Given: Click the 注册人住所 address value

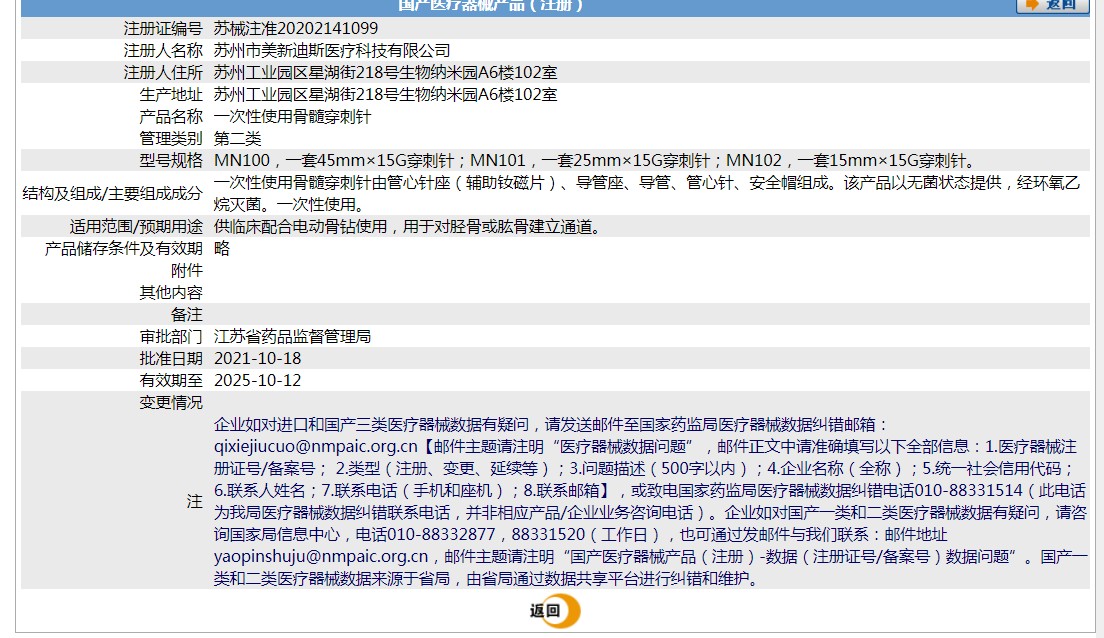Looking at the screenshot, I should (x=385, y=73).
